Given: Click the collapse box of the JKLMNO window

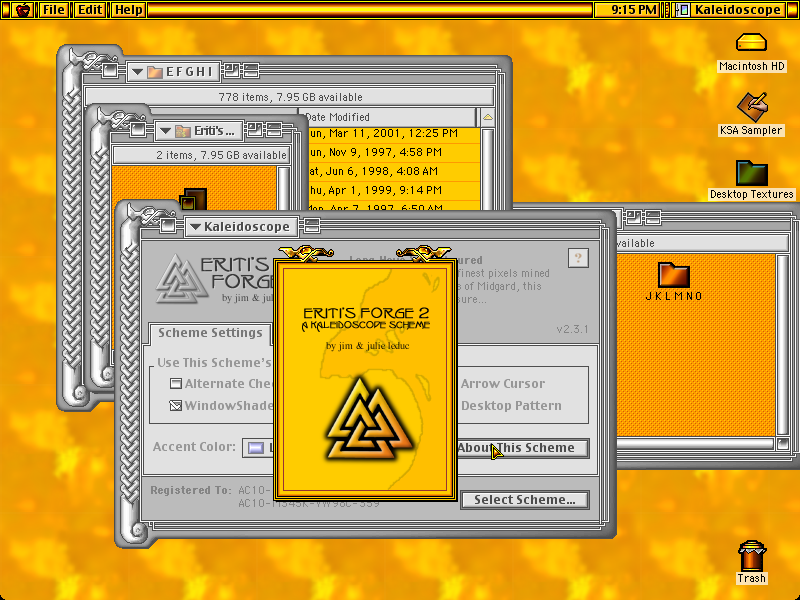Looking at the screenshot, I should (x=653, y=218).
